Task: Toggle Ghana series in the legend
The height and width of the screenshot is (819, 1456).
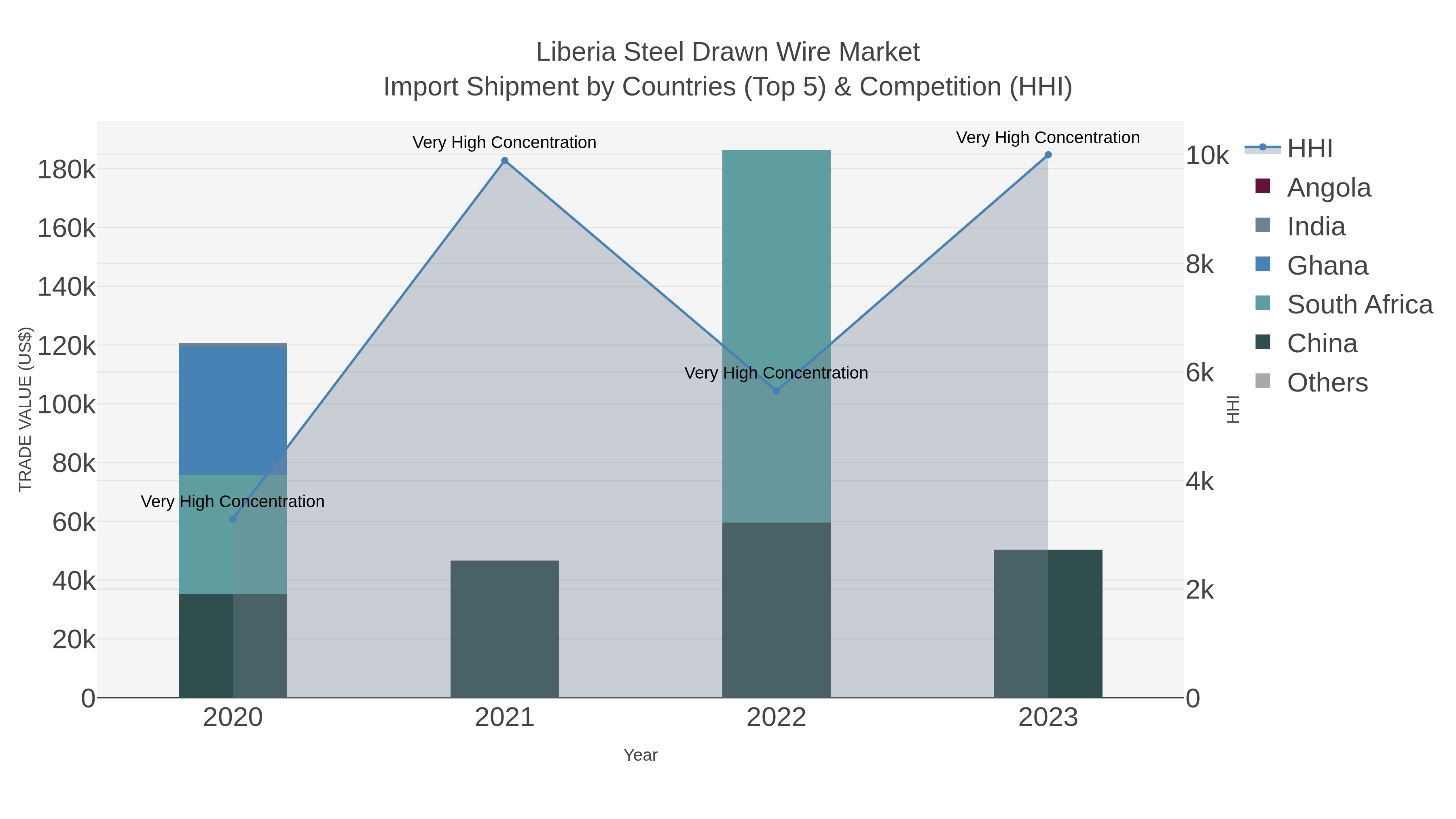Action: (x=1311, y=265)
